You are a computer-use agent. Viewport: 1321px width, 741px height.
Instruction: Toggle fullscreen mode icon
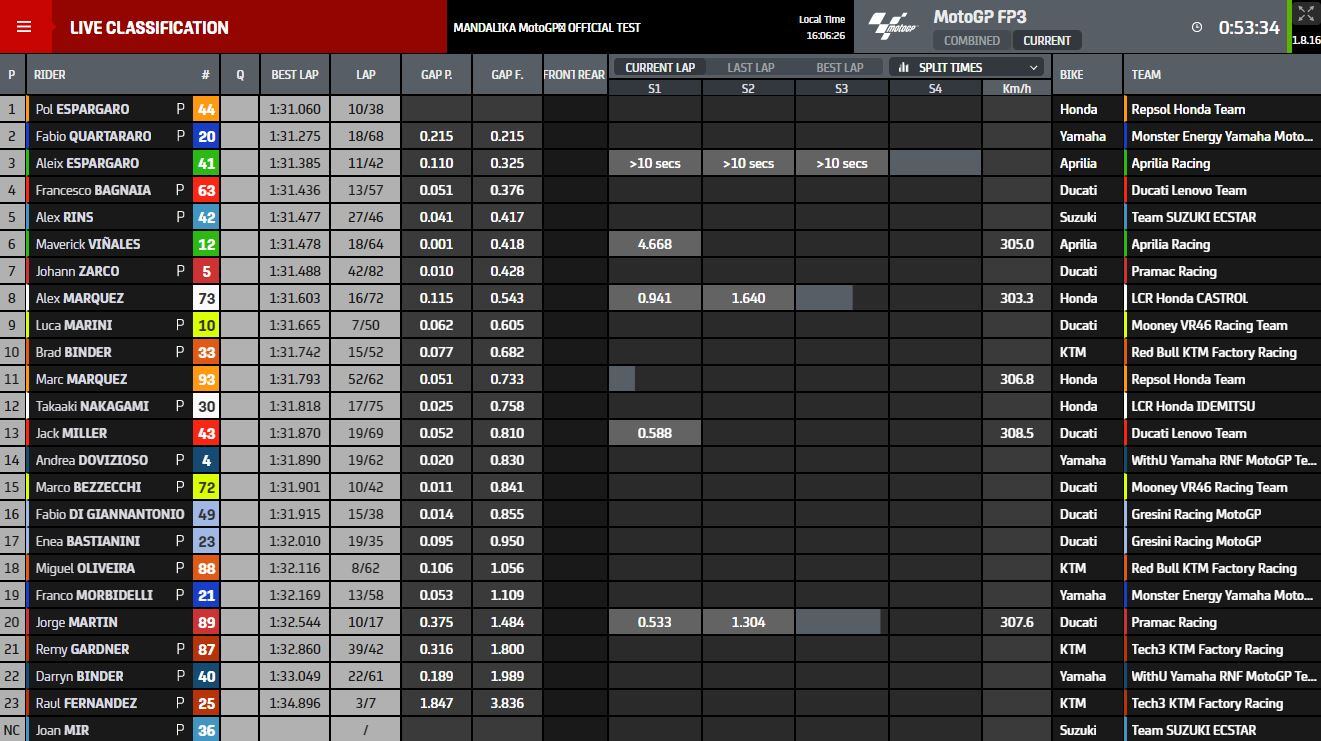tap(1305, 14)
